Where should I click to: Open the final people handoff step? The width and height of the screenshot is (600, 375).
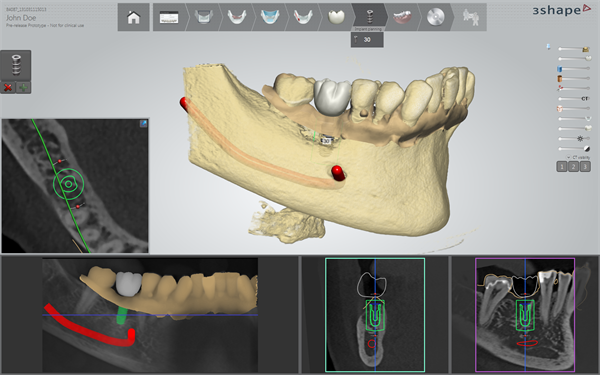[470, 17]
